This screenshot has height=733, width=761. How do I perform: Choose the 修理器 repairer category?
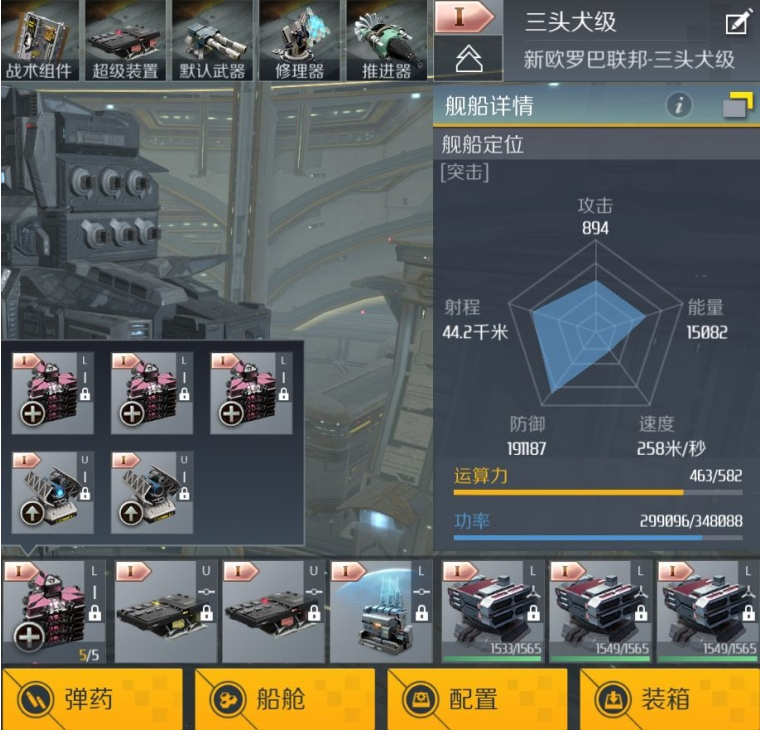(x=299, y=41)
